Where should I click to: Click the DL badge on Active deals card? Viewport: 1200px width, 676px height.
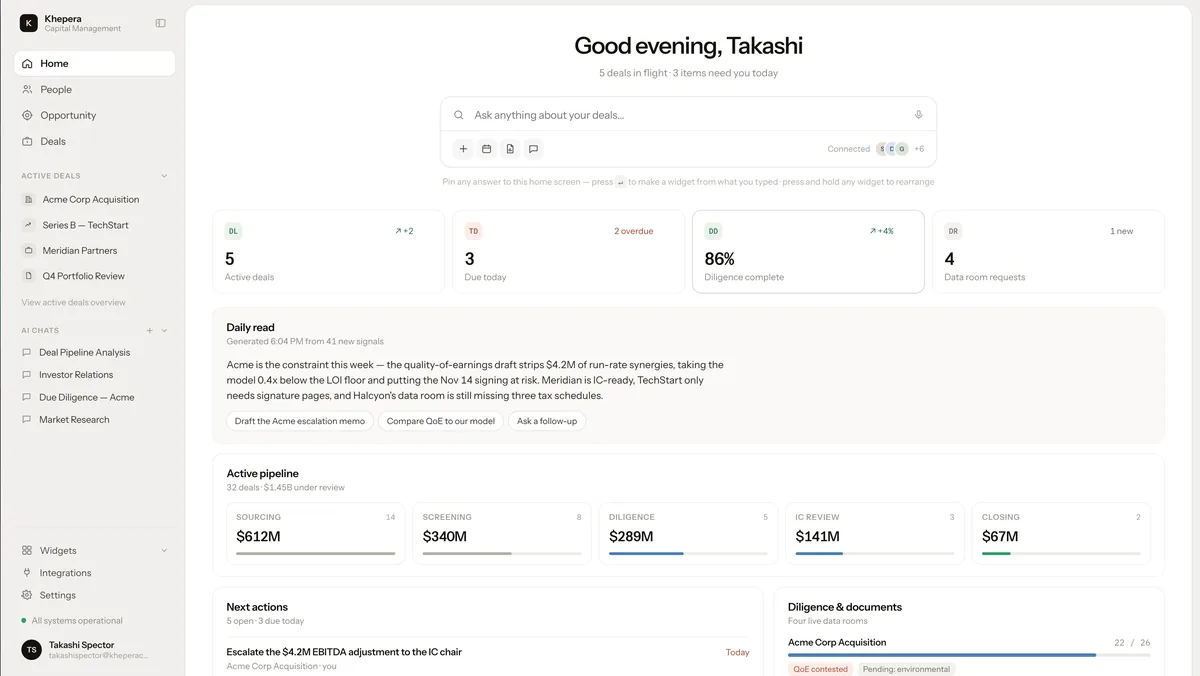[x=234, y=231]
